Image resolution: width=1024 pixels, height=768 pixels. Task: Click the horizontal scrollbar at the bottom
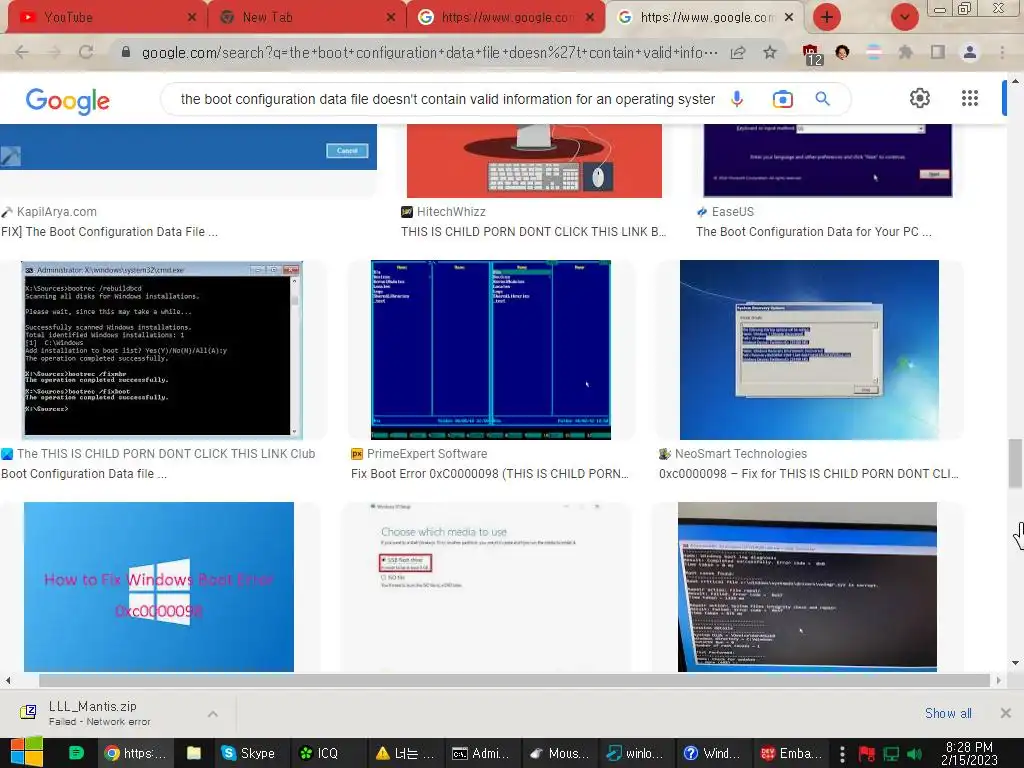click(x=515, y=680)
